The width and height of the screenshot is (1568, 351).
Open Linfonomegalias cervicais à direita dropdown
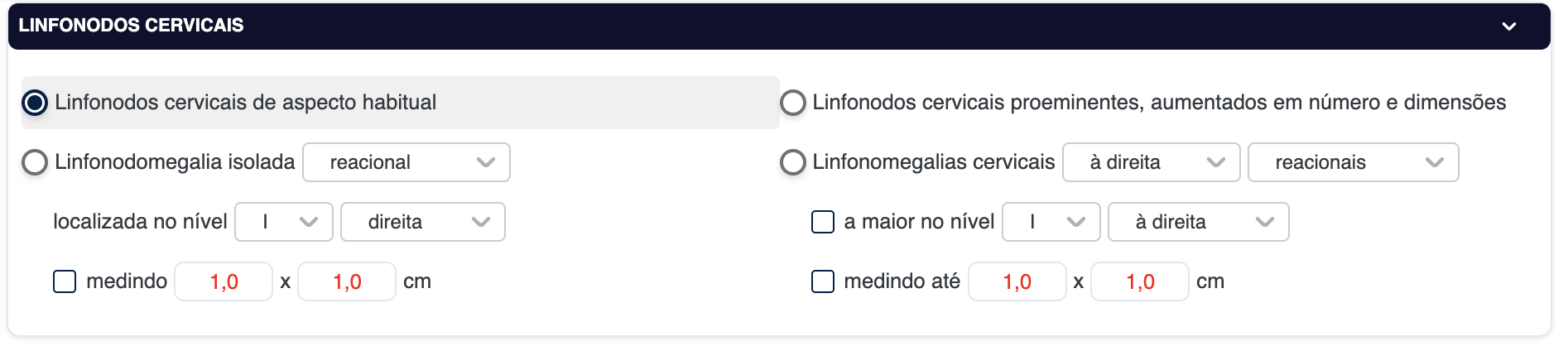pyautogui.click(x=1151, y=162)
